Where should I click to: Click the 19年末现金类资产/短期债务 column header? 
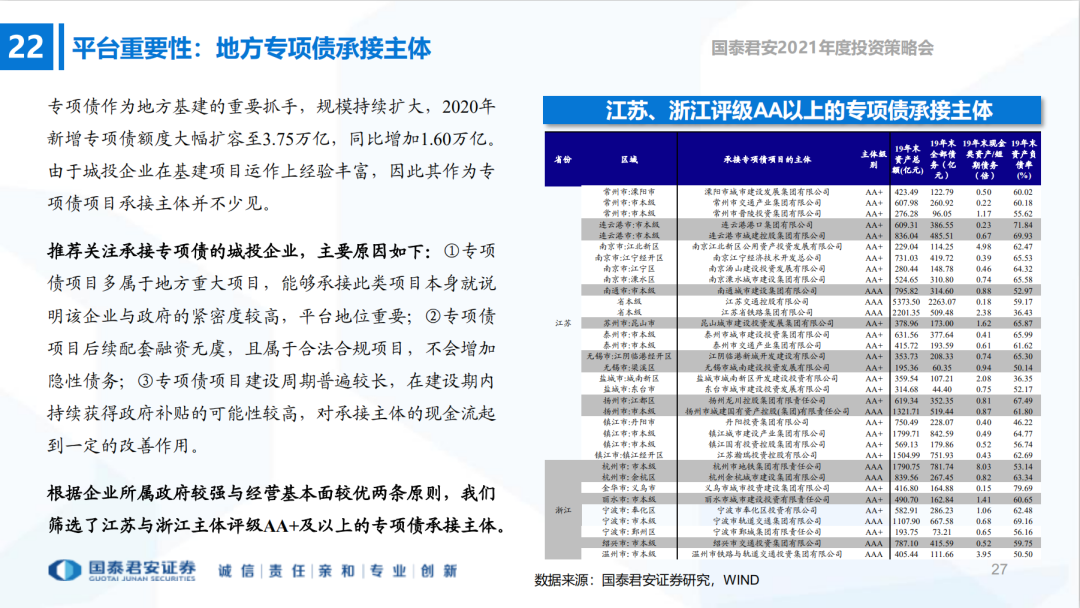(x=984, y=159)
